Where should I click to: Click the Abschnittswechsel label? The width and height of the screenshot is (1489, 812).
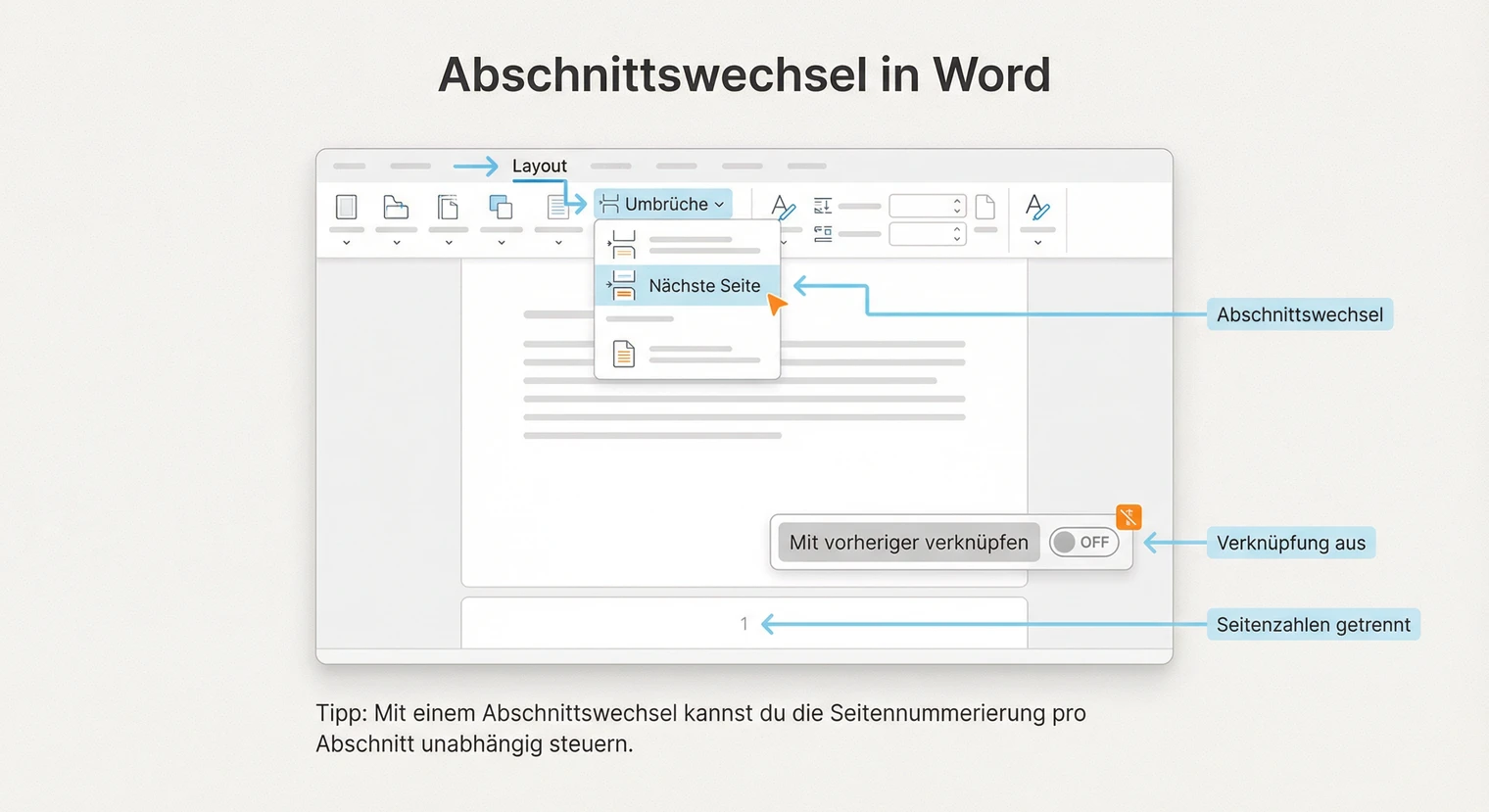pos(1300,313)
